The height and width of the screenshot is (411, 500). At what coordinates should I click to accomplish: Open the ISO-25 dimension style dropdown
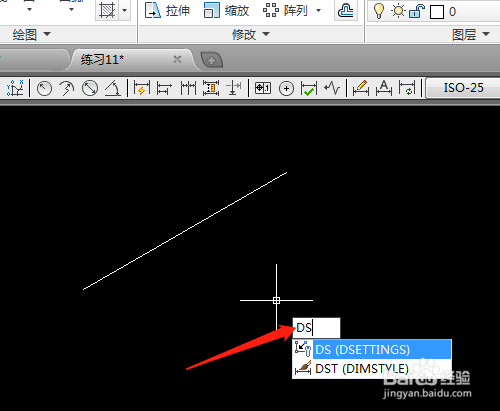(x=463, y=88)
